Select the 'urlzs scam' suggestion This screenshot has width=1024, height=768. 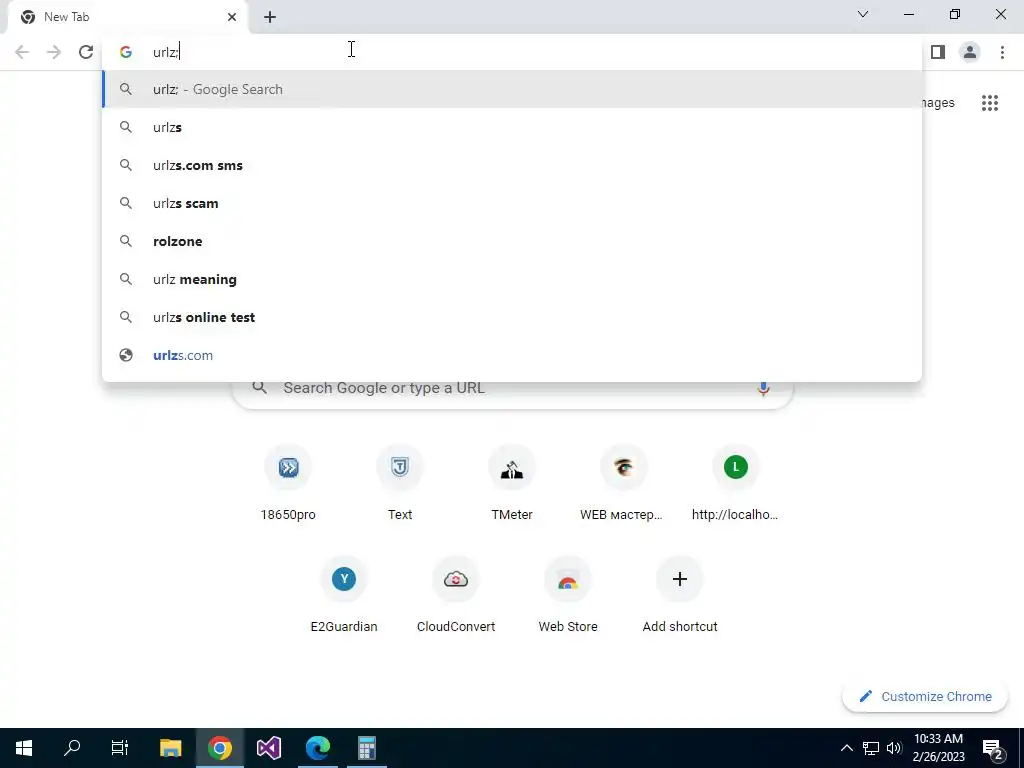pos(512,203)
